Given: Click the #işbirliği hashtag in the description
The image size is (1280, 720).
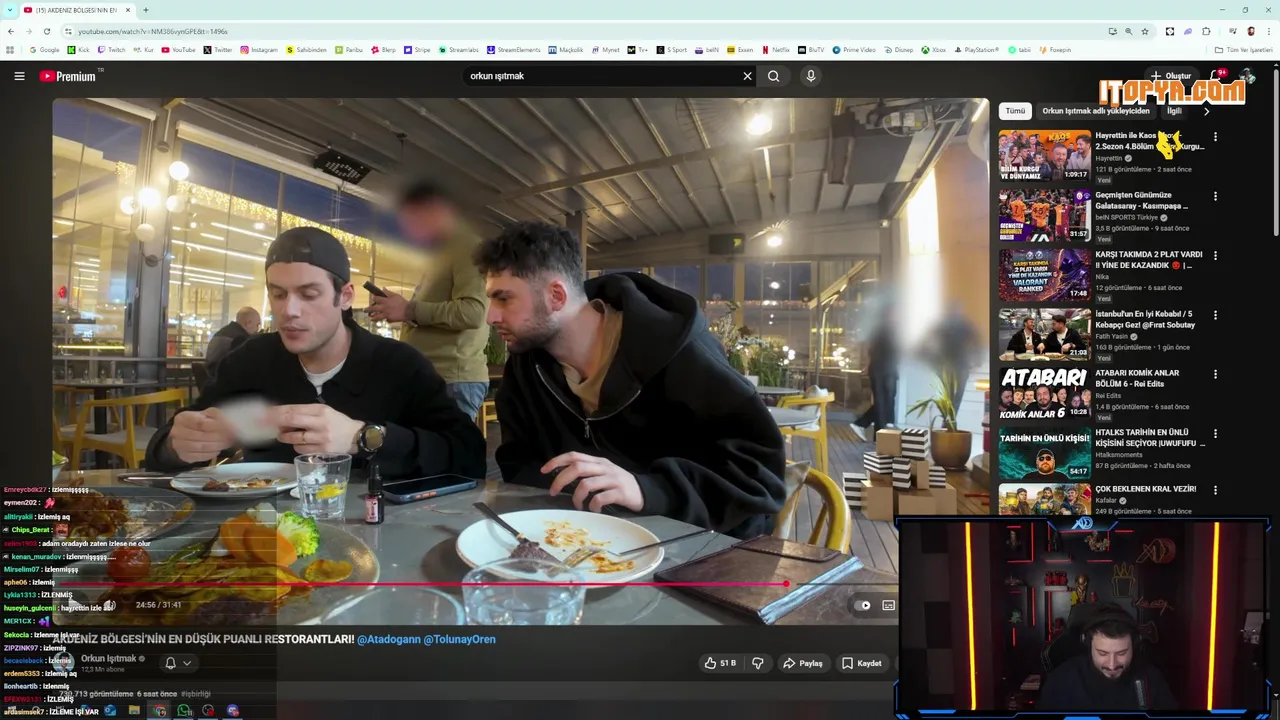Looking at the screenshot, I should [196, 693].
